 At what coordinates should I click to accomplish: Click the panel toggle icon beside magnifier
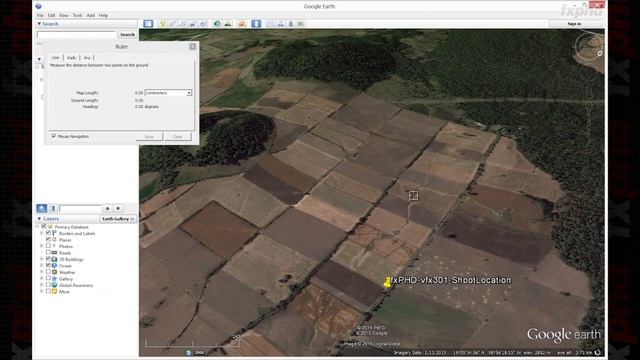[52, 208]
